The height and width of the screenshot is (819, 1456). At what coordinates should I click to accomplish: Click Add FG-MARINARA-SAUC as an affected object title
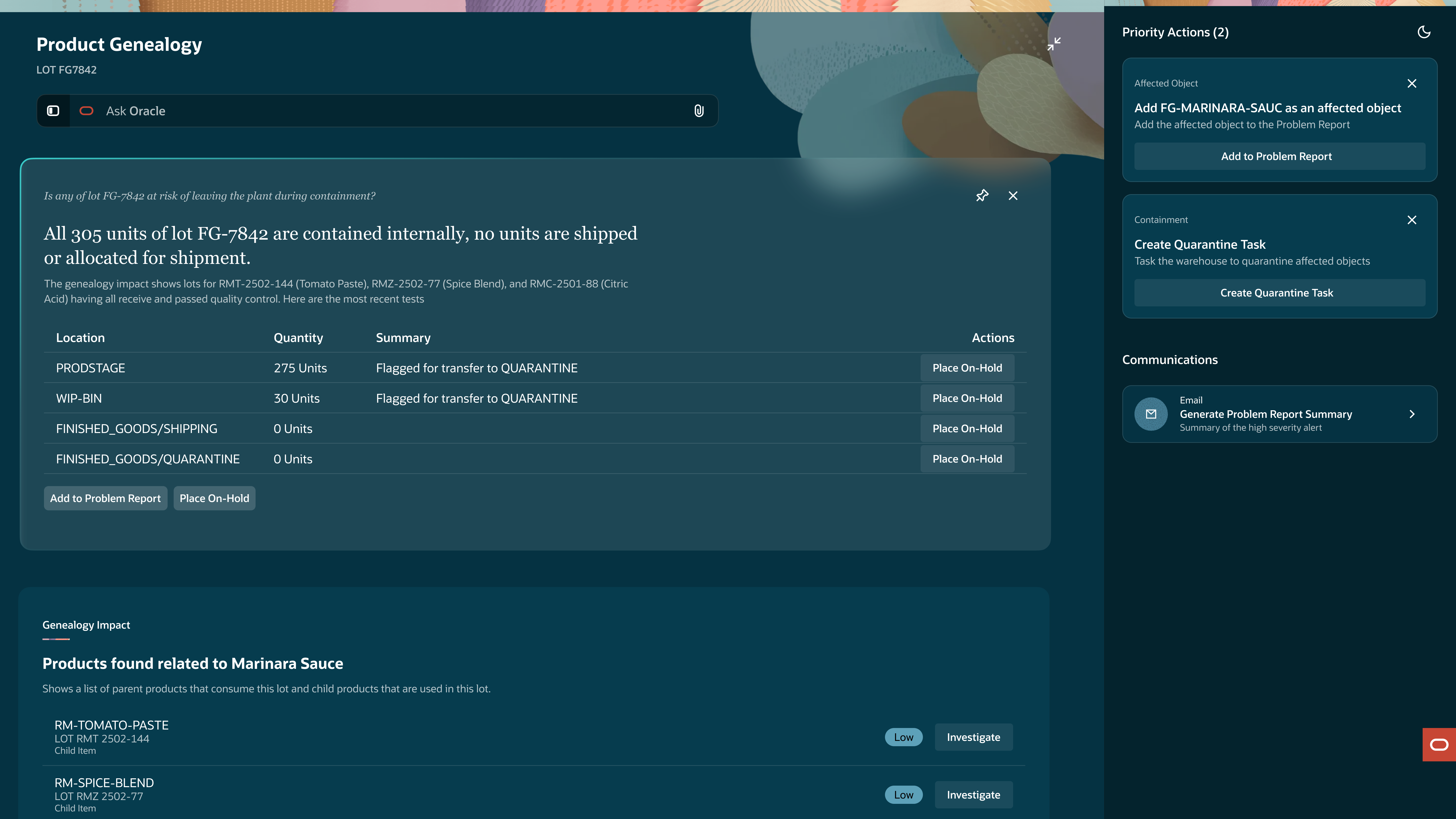click(x=1268, y=108)
